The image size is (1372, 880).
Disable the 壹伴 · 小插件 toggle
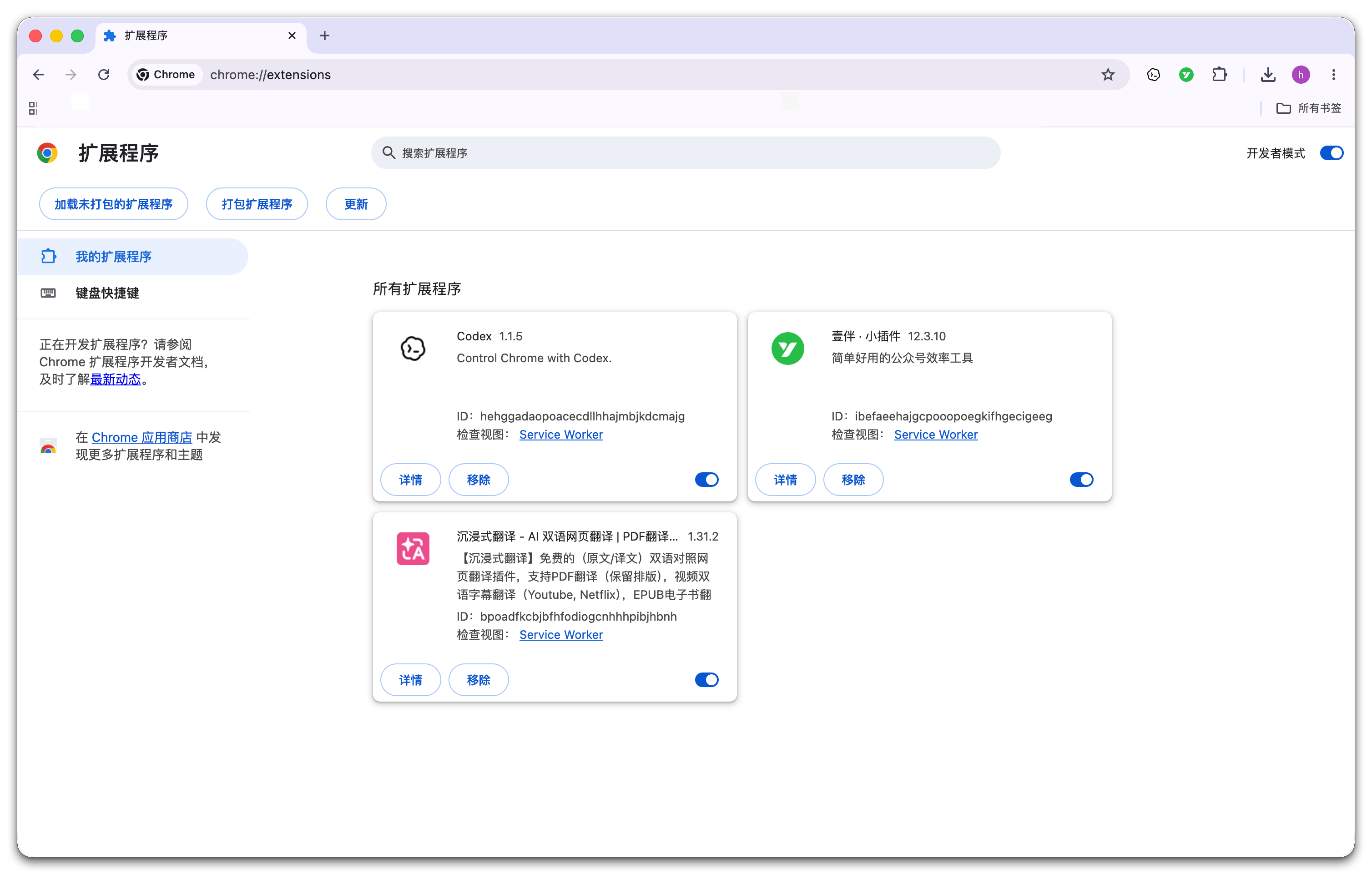point(1081,480)
